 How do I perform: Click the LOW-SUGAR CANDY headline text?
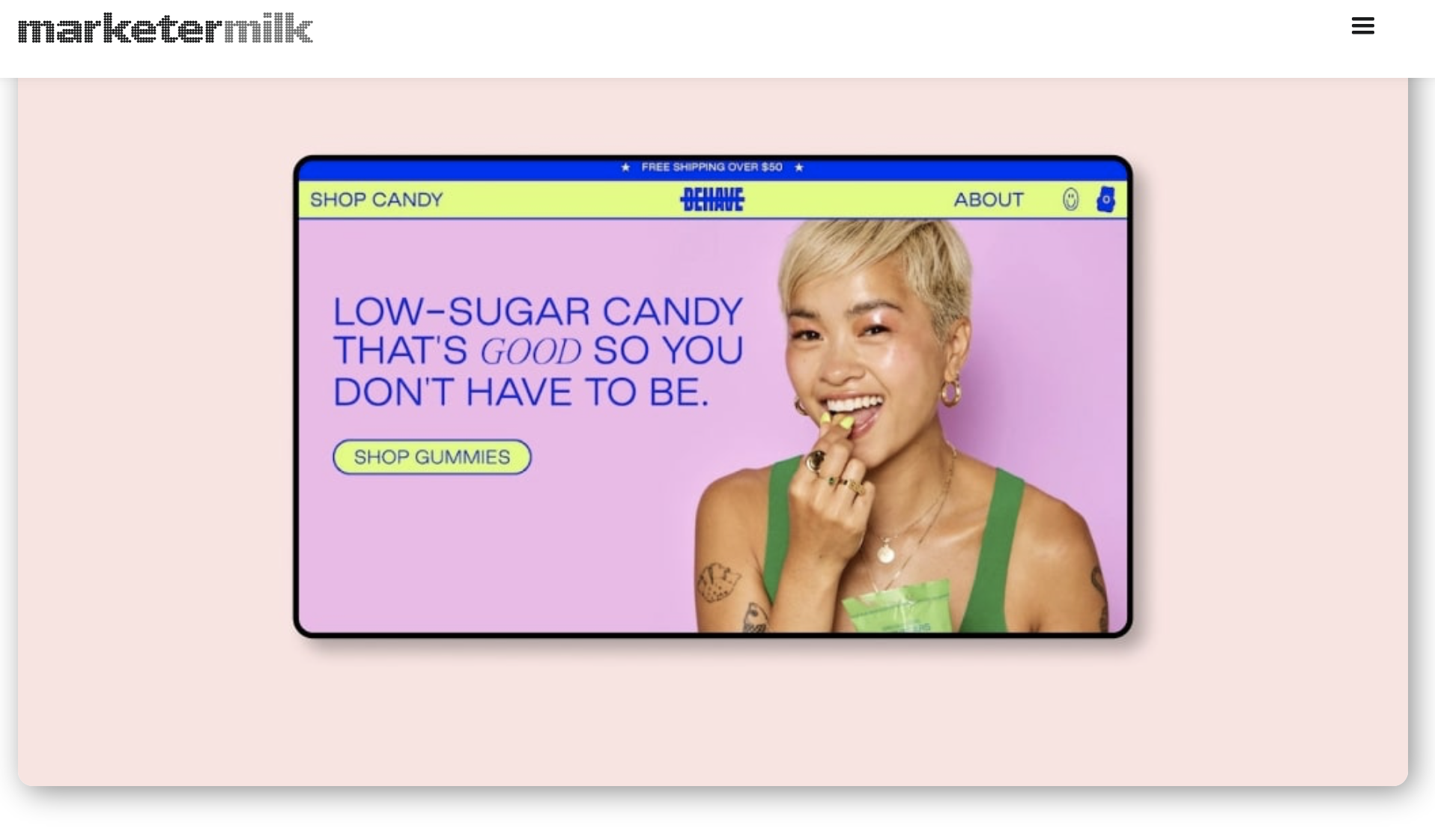coord(538,311)
